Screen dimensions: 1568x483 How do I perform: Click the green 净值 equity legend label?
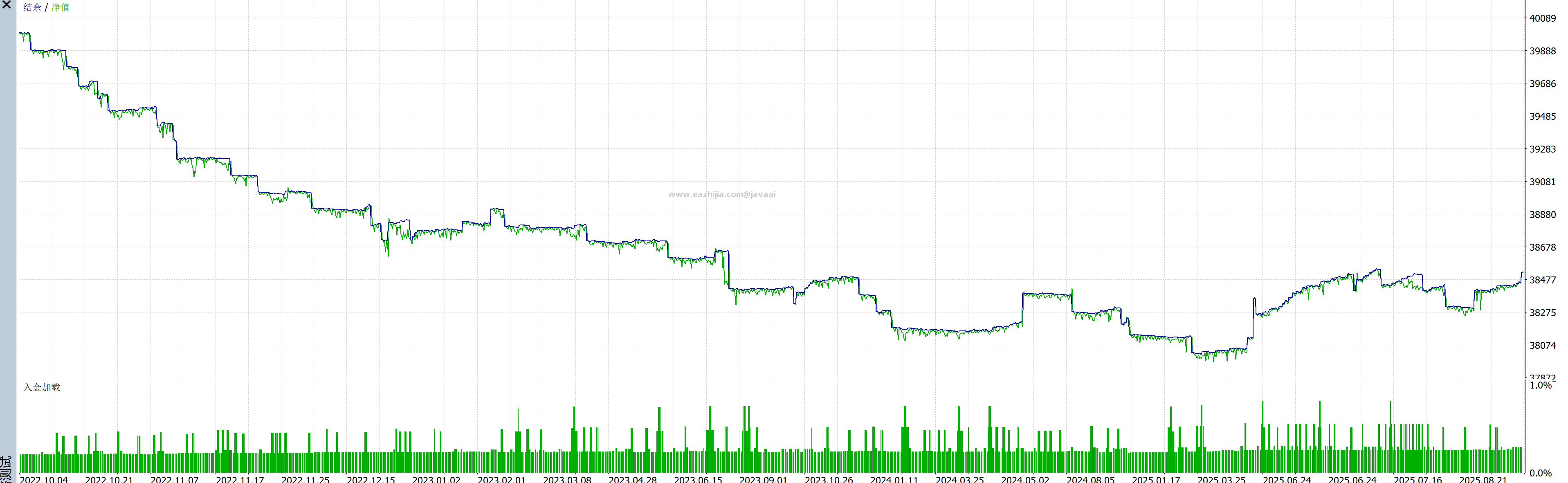(60, 7)
